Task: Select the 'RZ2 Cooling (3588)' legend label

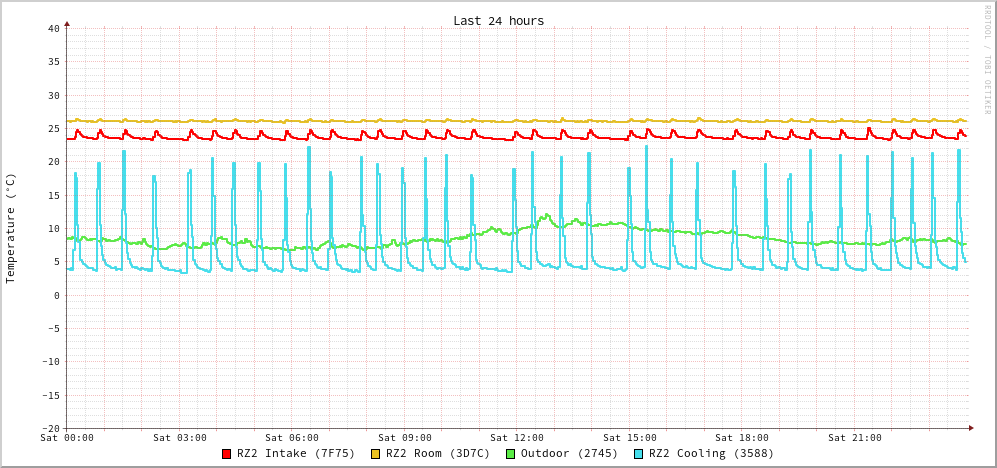Action: (711, 453)
